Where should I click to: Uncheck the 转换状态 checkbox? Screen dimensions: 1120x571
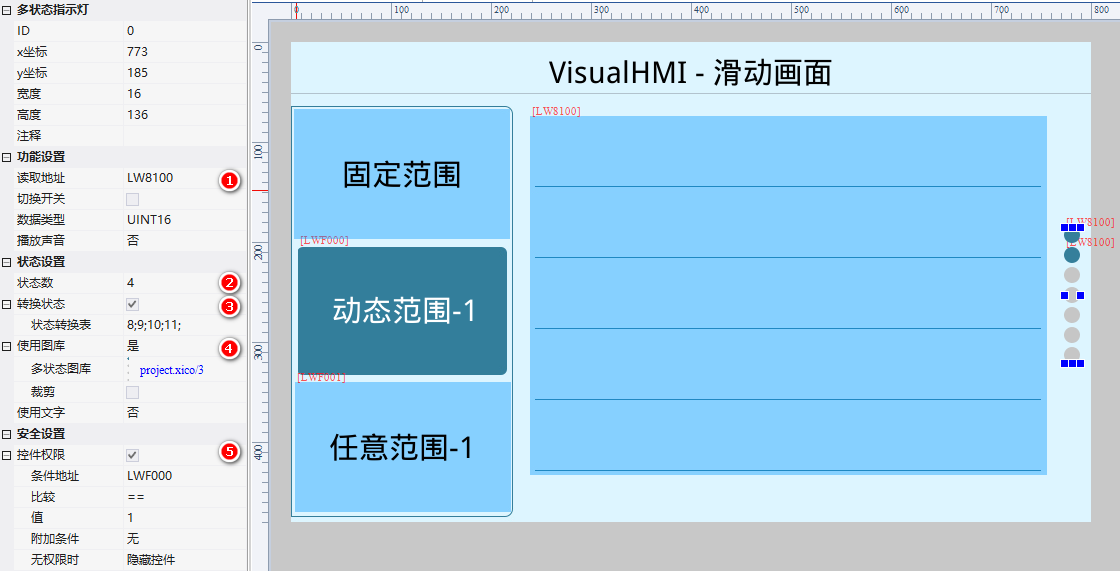coord(133,304)
